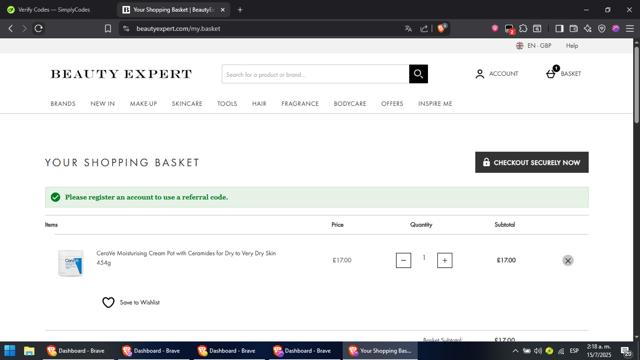
Task: Open the extensions puzzle icon
Action: click(523, 29)
